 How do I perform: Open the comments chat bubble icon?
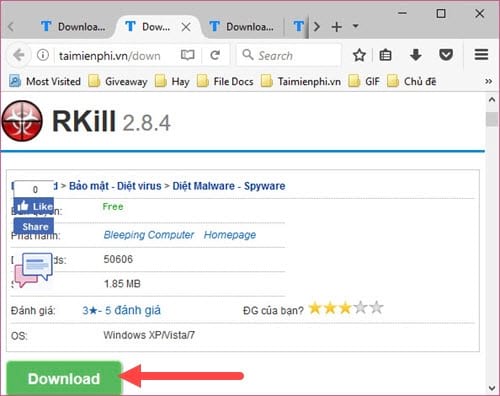coord(34,270)
